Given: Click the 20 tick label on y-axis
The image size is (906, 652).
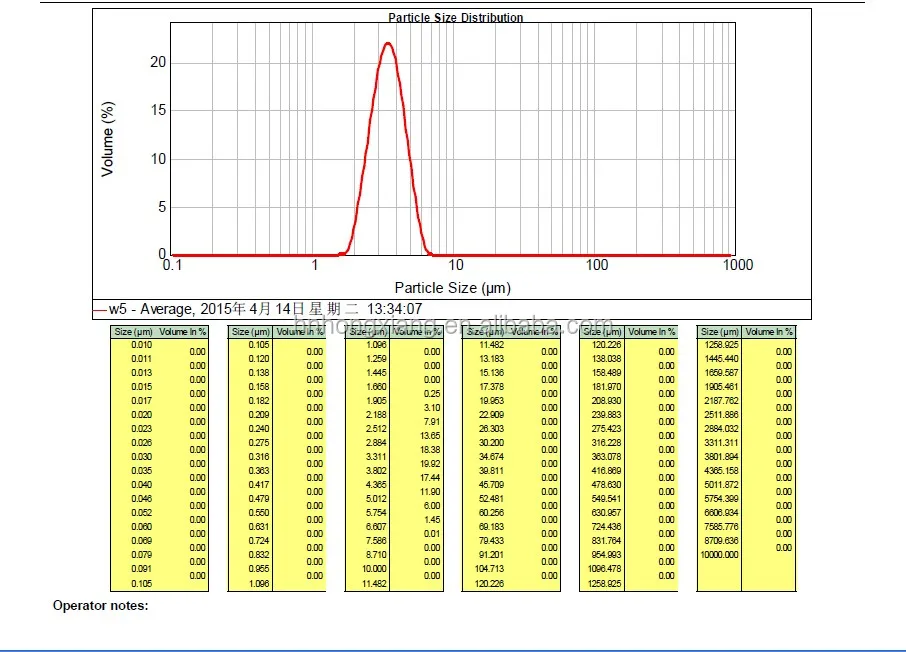Looking at the screenshot, I should [157, 62].
